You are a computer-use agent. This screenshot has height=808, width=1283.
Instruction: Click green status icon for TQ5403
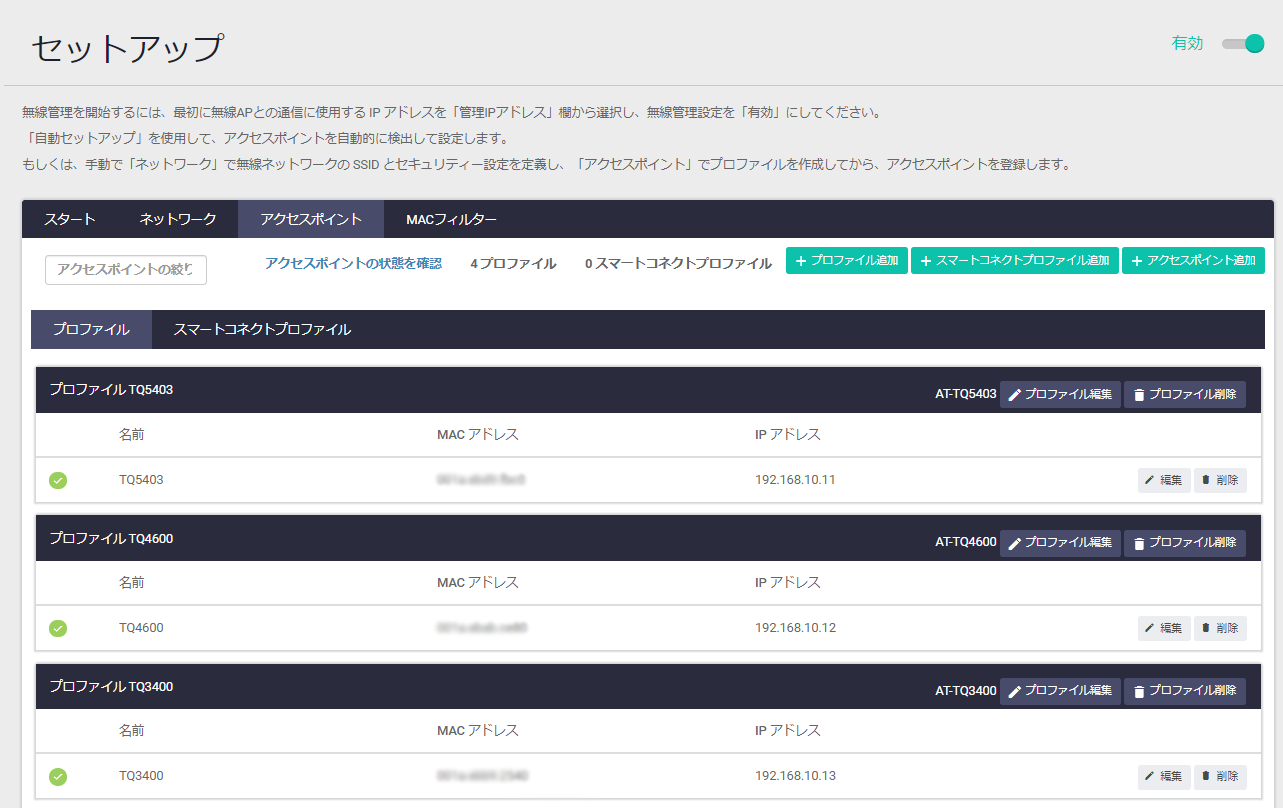pyautogui.click(x=58, y=480)
